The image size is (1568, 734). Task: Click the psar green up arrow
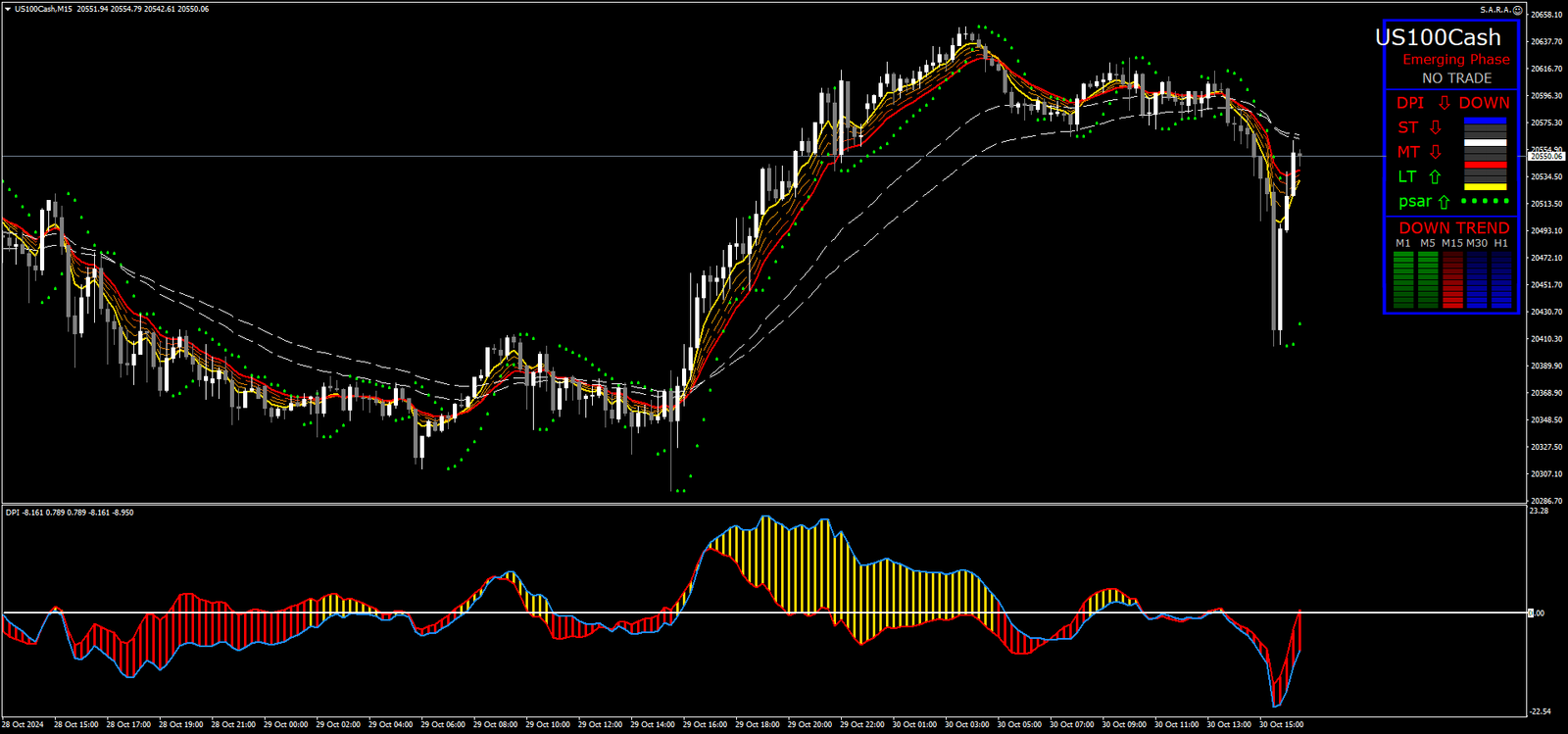pos(1444,202)
